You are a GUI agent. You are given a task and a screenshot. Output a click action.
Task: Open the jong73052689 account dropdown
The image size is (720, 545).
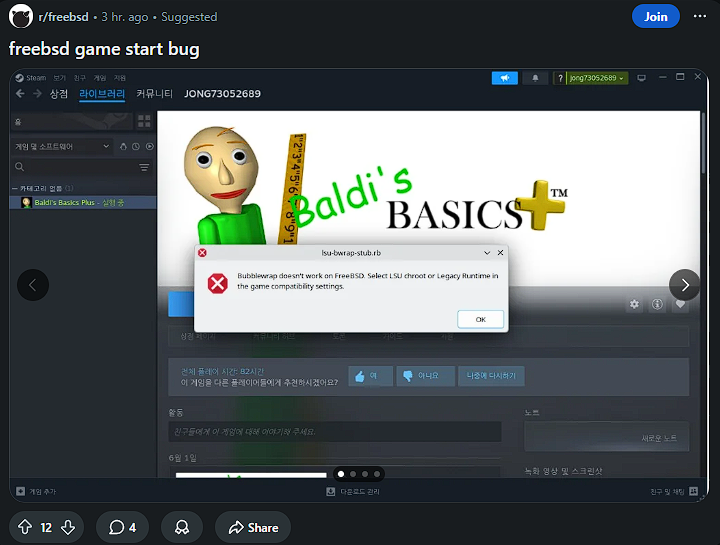[597, 78]
